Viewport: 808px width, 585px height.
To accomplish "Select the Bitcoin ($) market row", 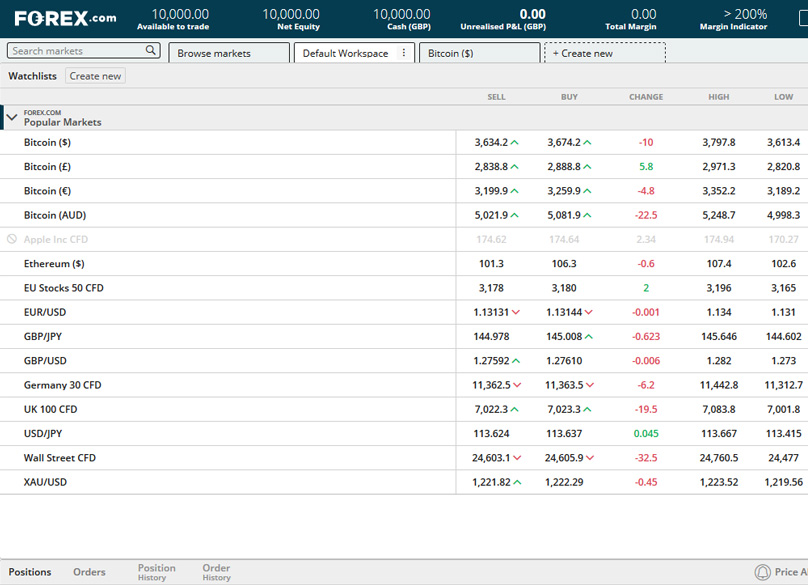I will (x=404, y=142).
